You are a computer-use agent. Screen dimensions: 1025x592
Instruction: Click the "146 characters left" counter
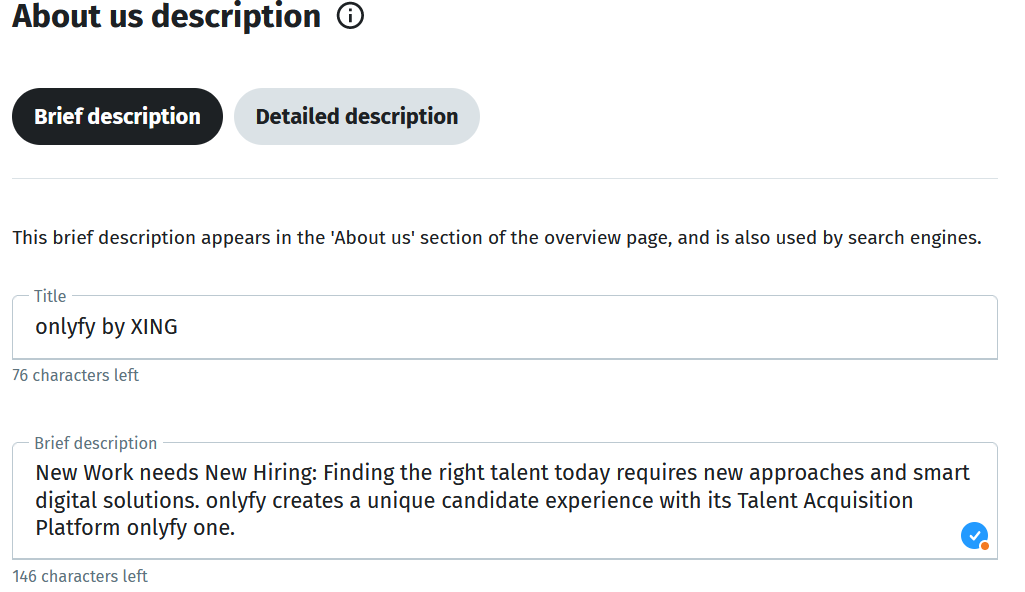pyautogui.click(x=80, y=576)
